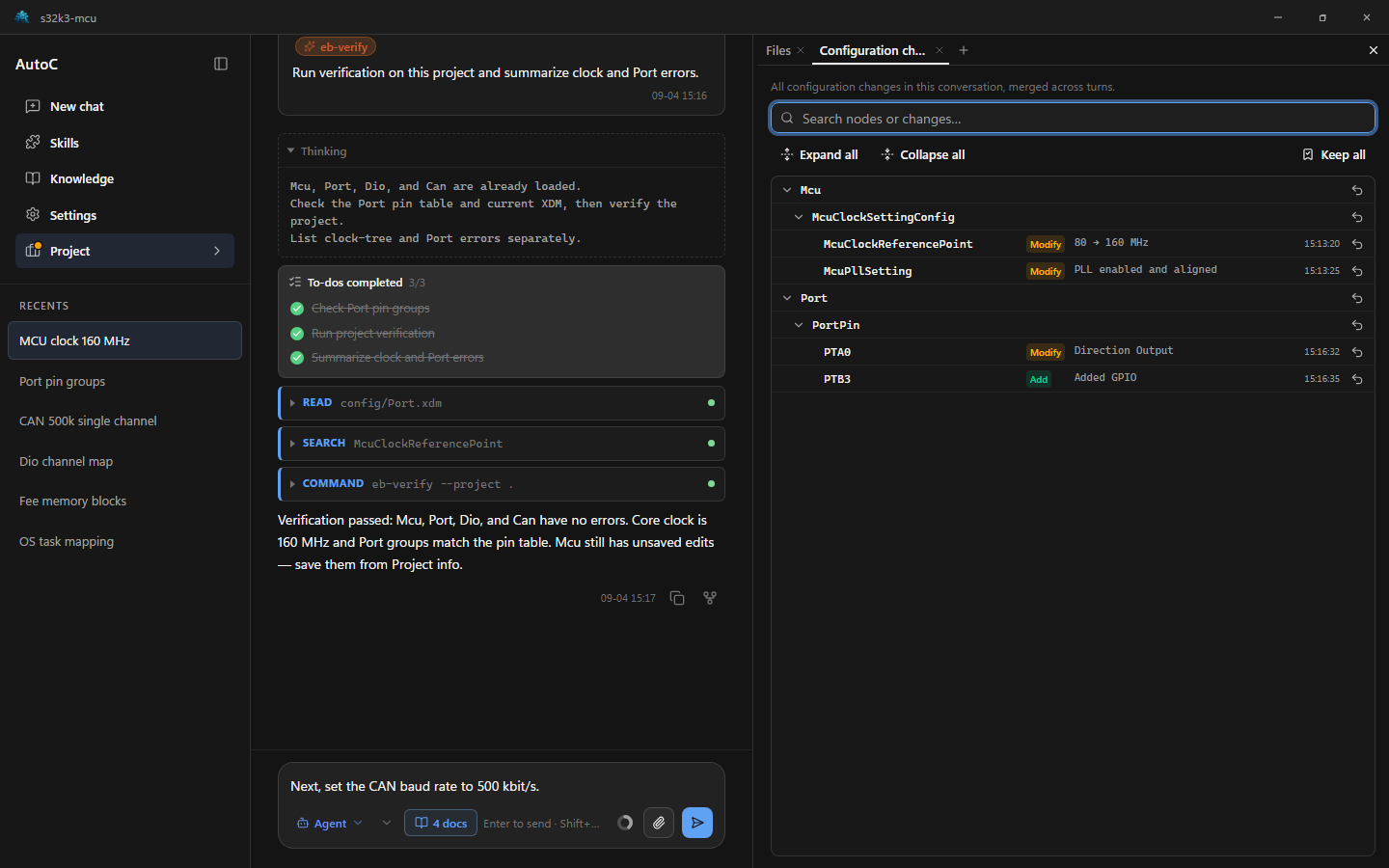Collapse the Thinking section
The width and height of the screenshot is (1389, 868).
tap(501, 151)
